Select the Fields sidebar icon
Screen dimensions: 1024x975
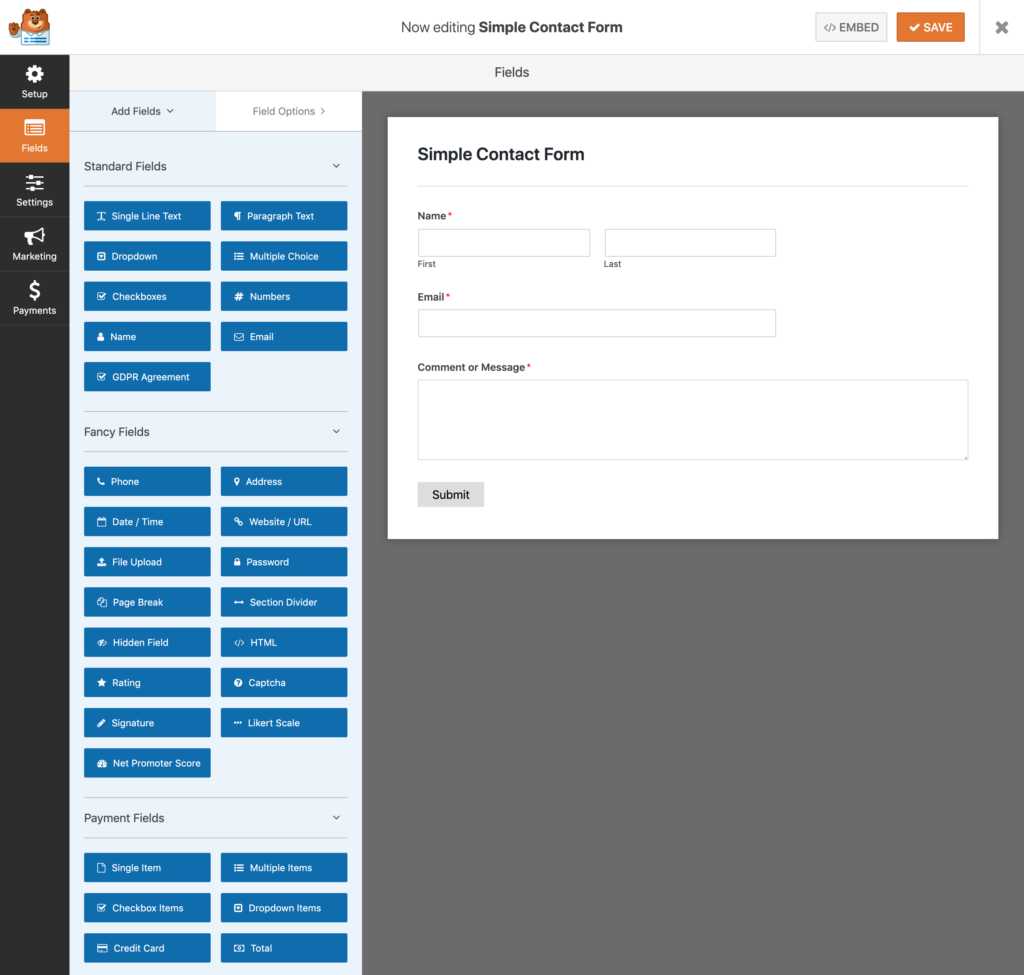(34, 135)
